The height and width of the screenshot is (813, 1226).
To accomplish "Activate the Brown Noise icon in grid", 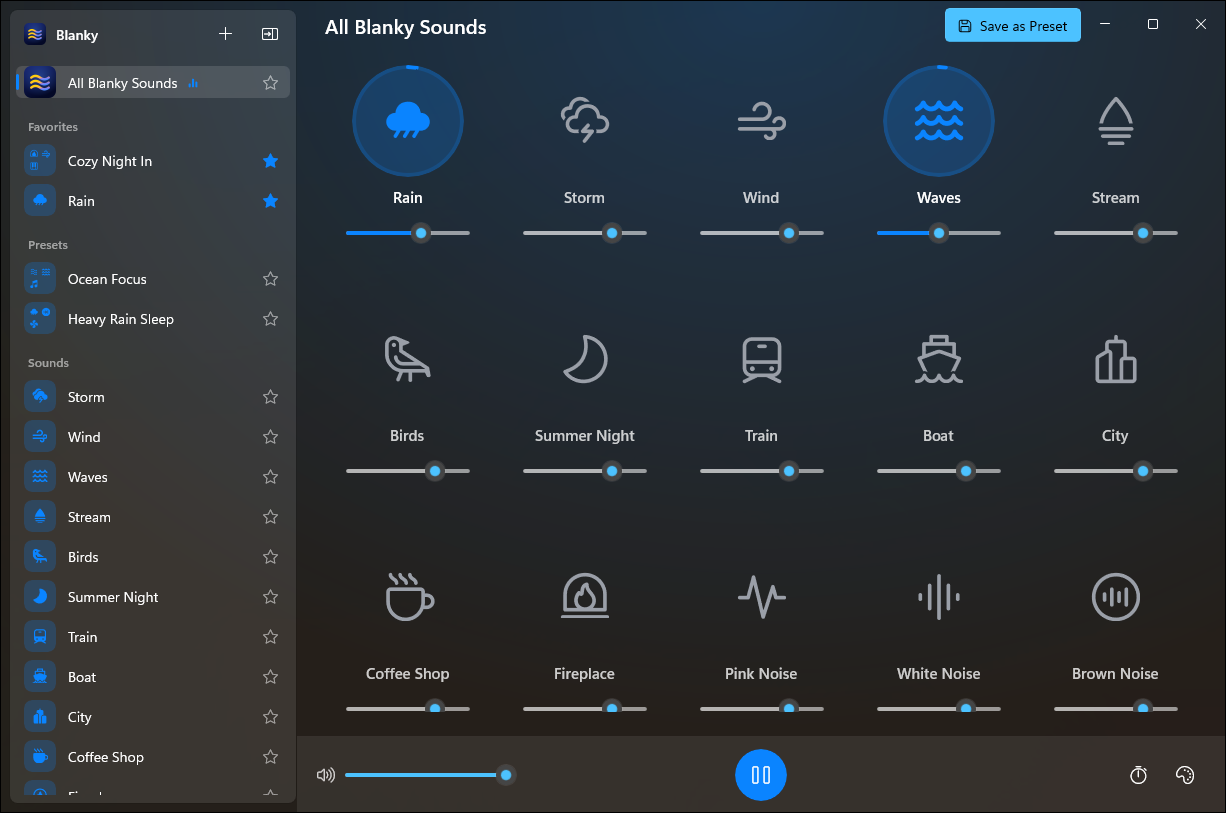I will [1115, 597].
